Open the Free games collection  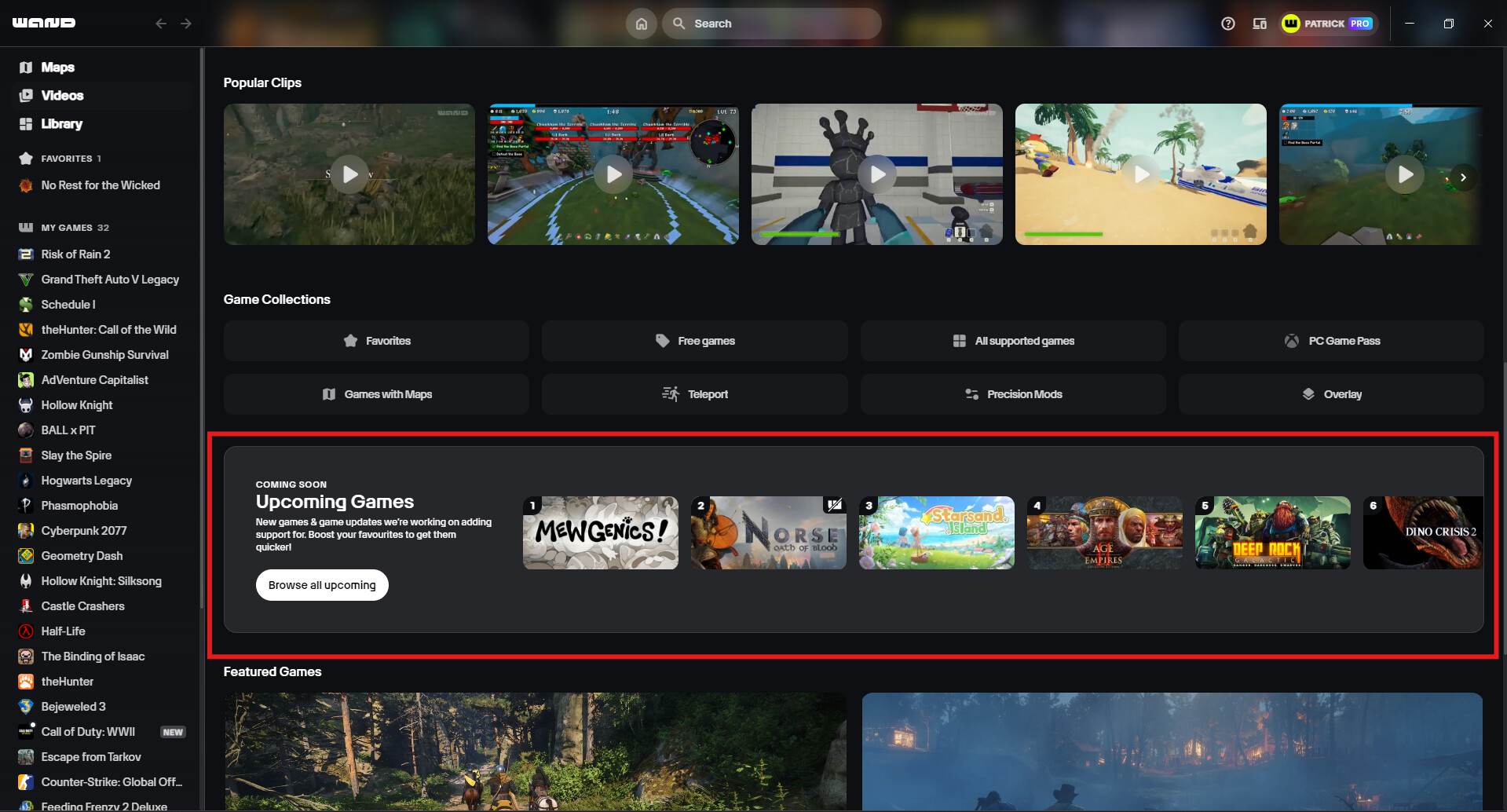694,341
